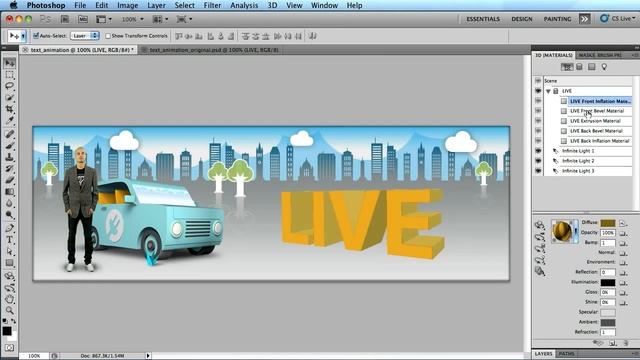The width and height of the screenshot is (640, 360).
Task: Select the Dodge tool
Action: point(9,214)
